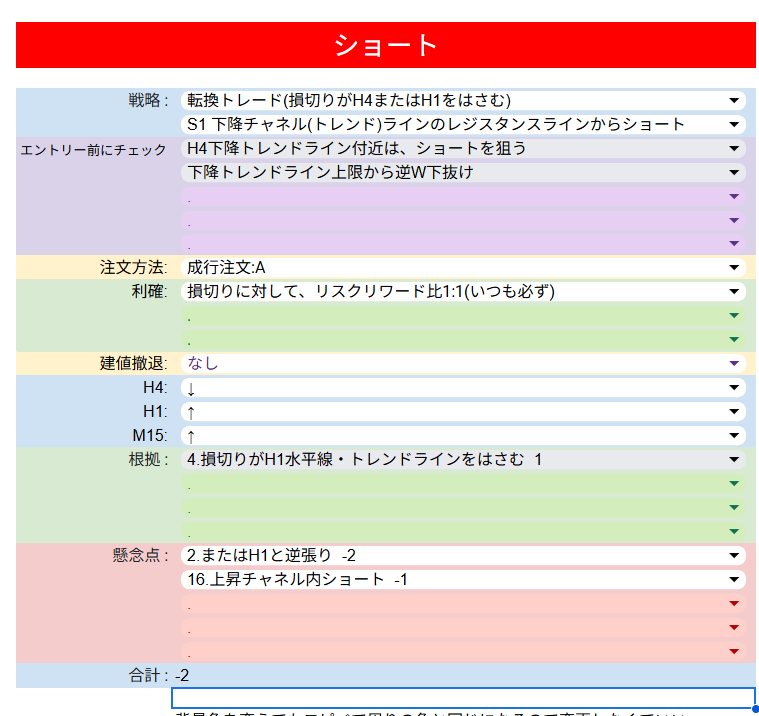Click arrow on 下降トレンドライン上限から逆W下抜け row
Screen dimensions: 759x716
(734, 172)
